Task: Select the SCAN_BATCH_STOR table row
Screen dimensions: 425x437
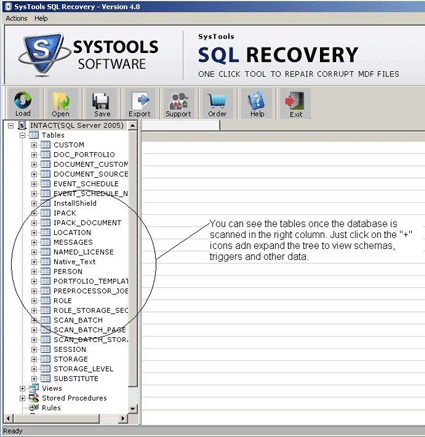Action: (91, 339)
